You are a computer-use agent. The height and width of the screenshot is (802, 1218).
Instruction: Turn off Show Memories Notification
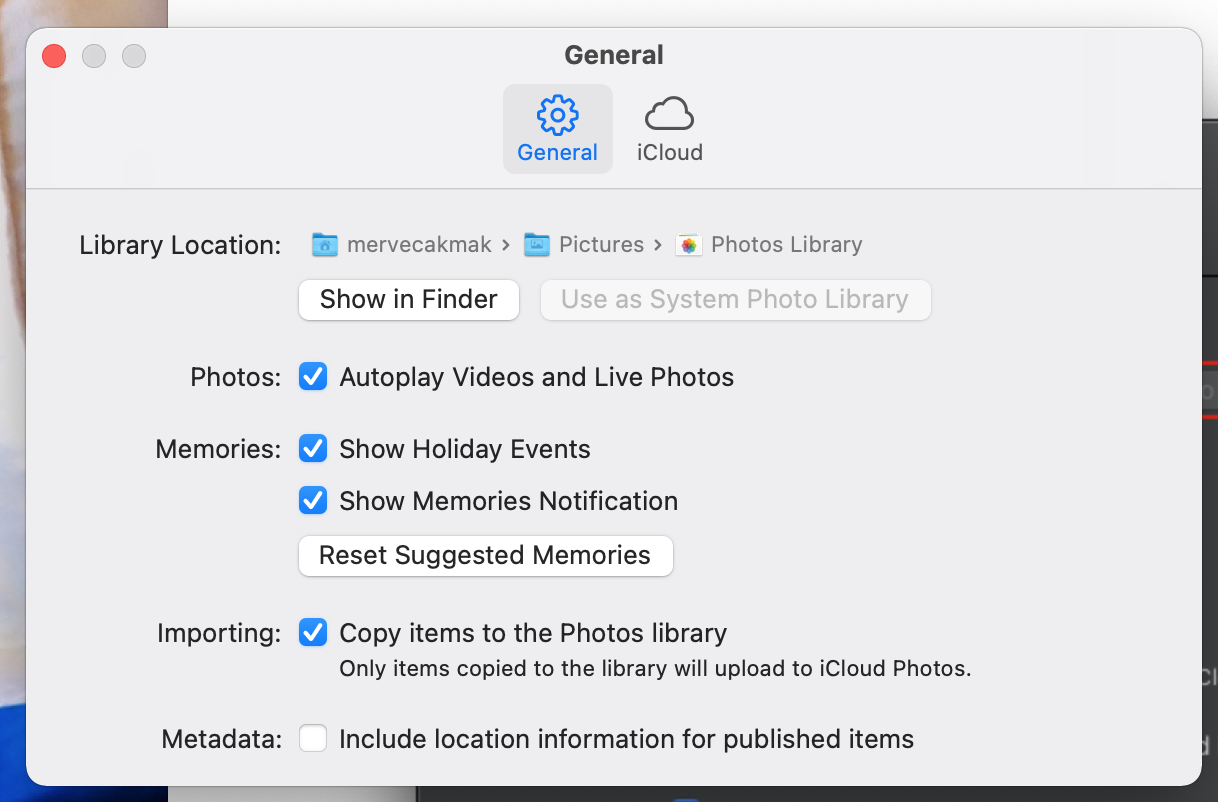(x=313, y=501)
